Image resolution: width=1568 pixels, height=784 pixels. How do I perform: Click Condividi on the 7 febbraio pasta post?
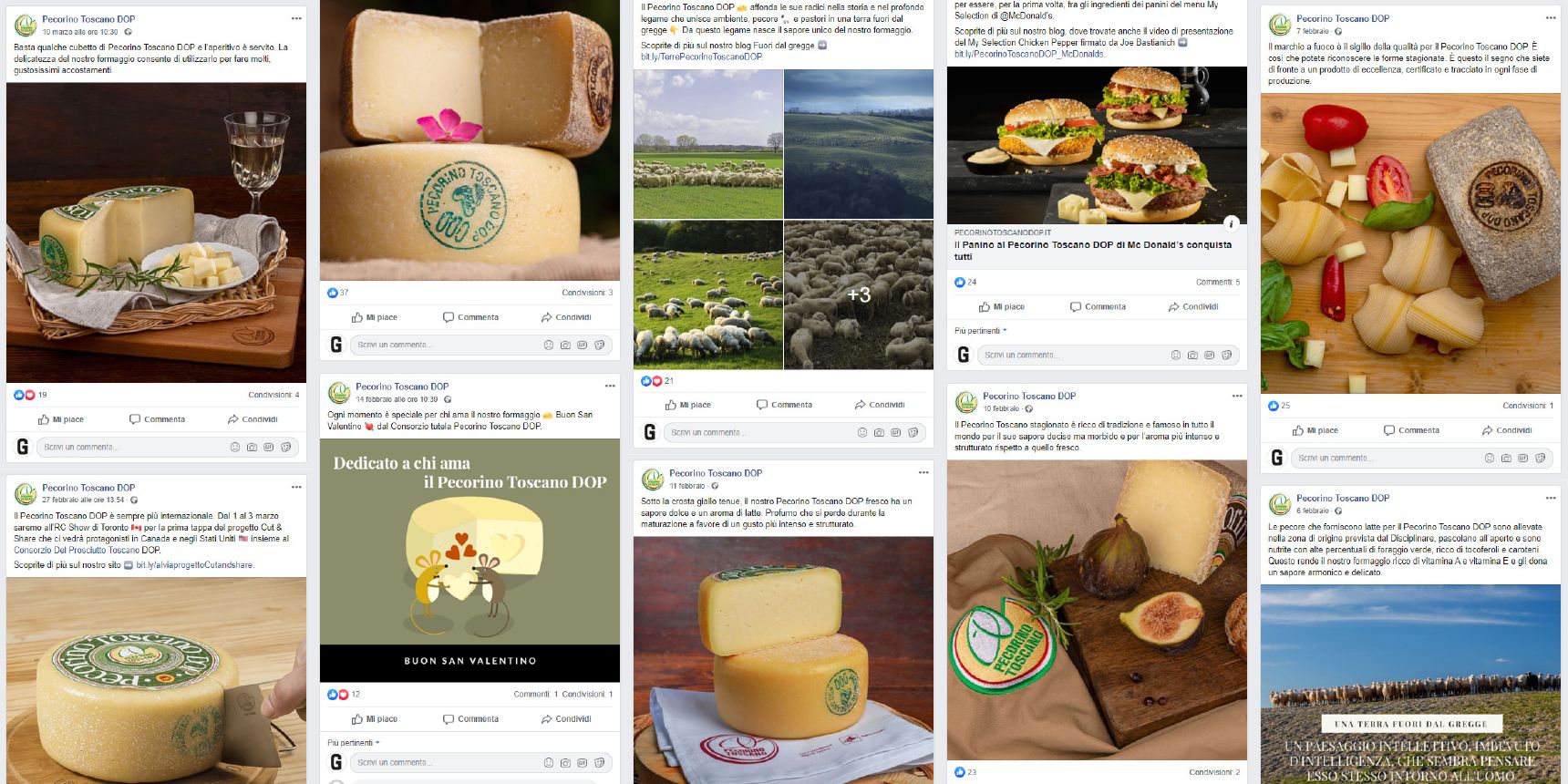click(1506, 430)
